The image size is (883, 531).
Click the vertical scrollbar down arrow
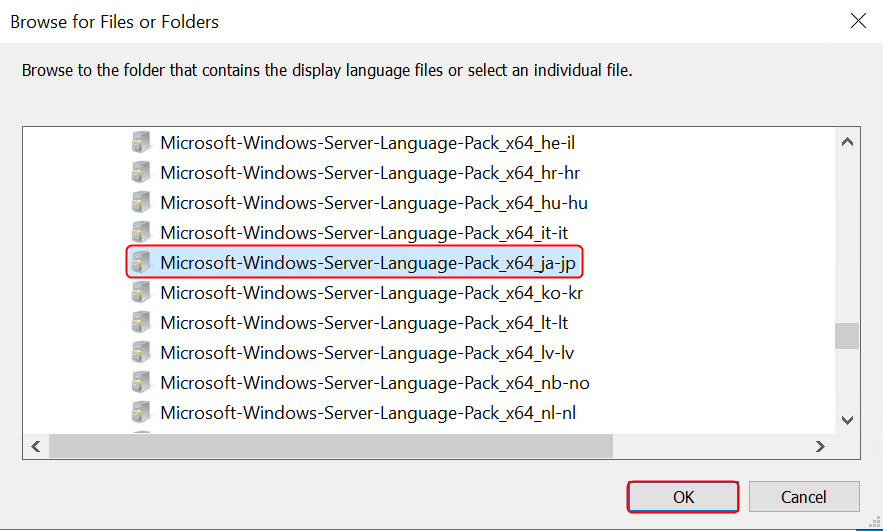click(x=847, y=420)
